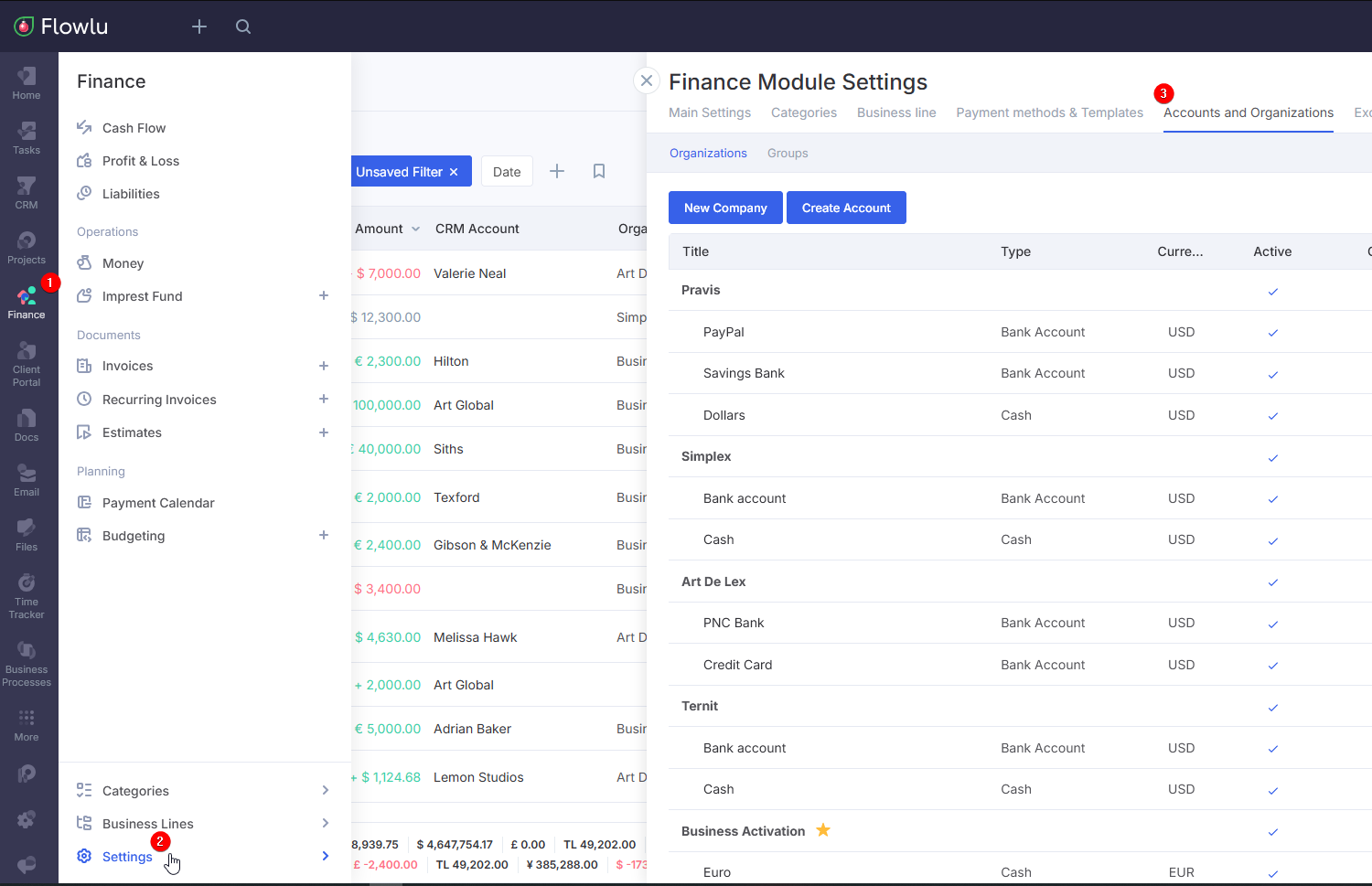The width and height of the screenshot is (1372, 886).
Task: Click Valerie Neal in CRM Account column
Action: tap(469, 273)
